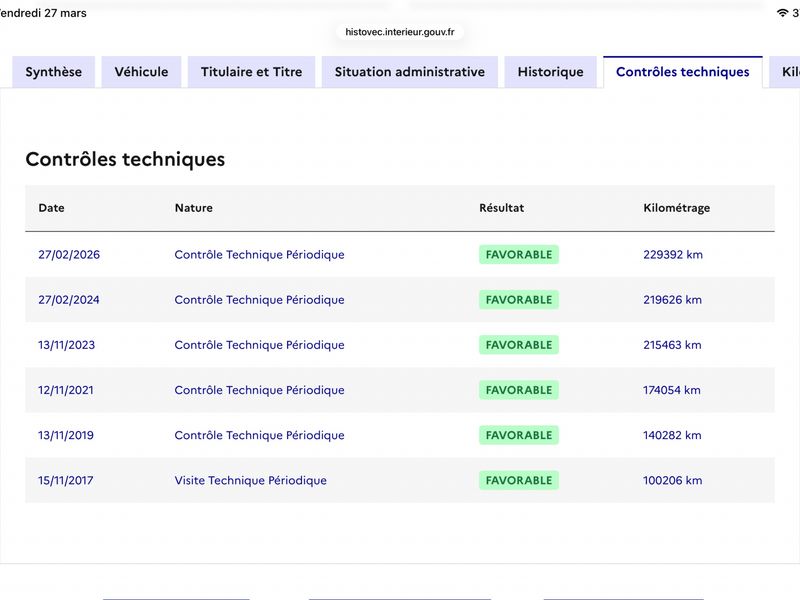Select the 27/02/2026 inspection date
Screen dimensions: 800x600
click(x=69, y=255)
